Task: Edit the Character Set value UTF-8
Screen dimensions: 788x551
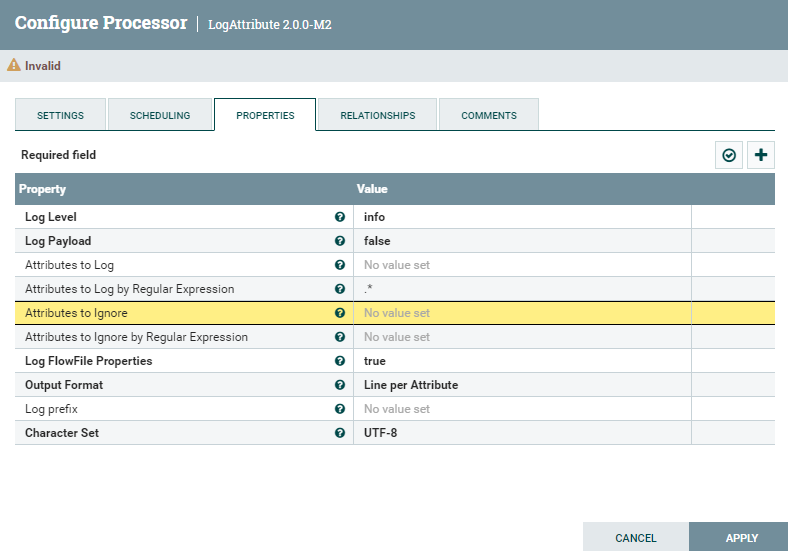Action: tap(522, 433)
